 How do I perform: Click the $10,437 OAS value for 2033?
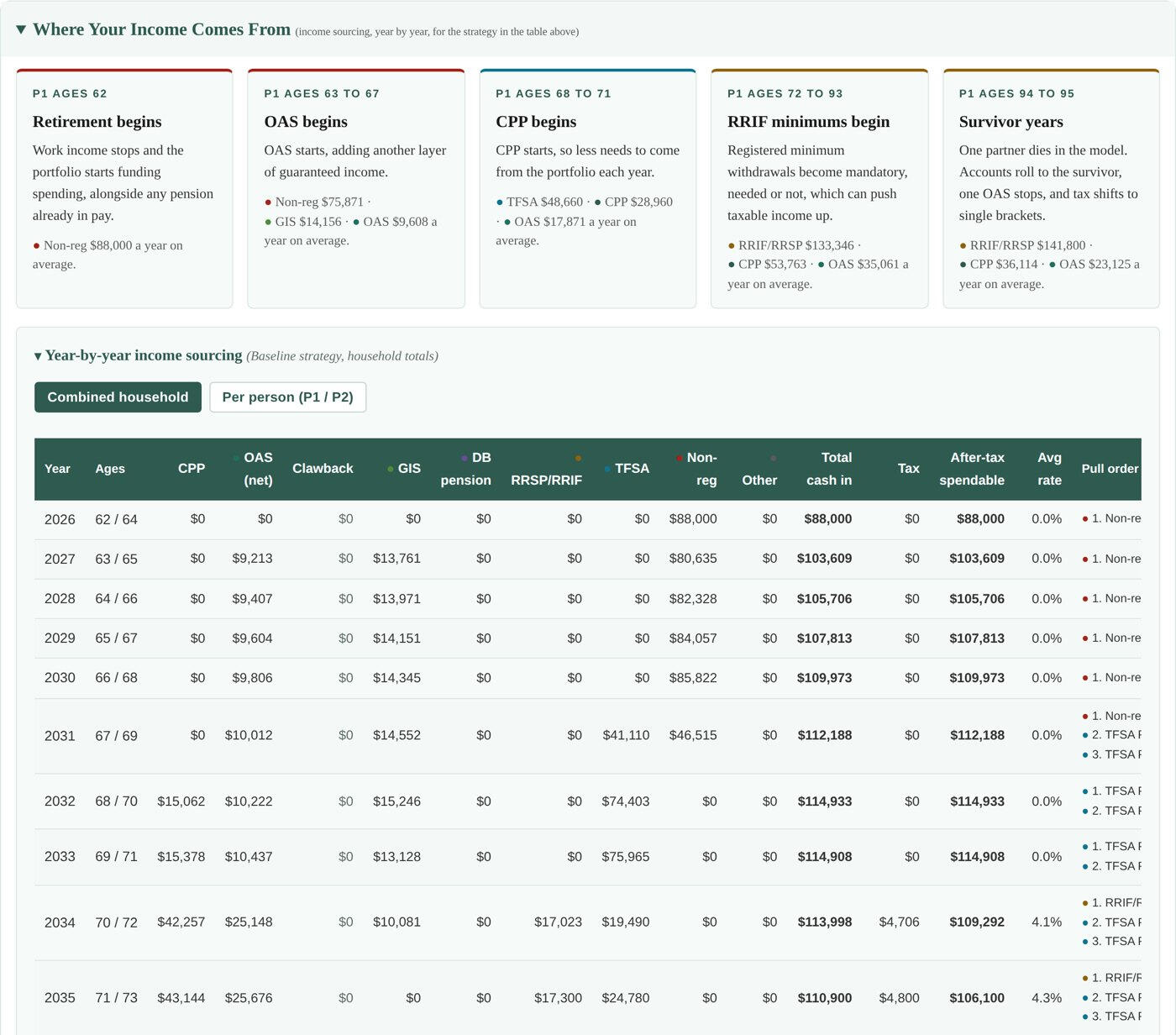pyautogui.click(x=249, y=857)
